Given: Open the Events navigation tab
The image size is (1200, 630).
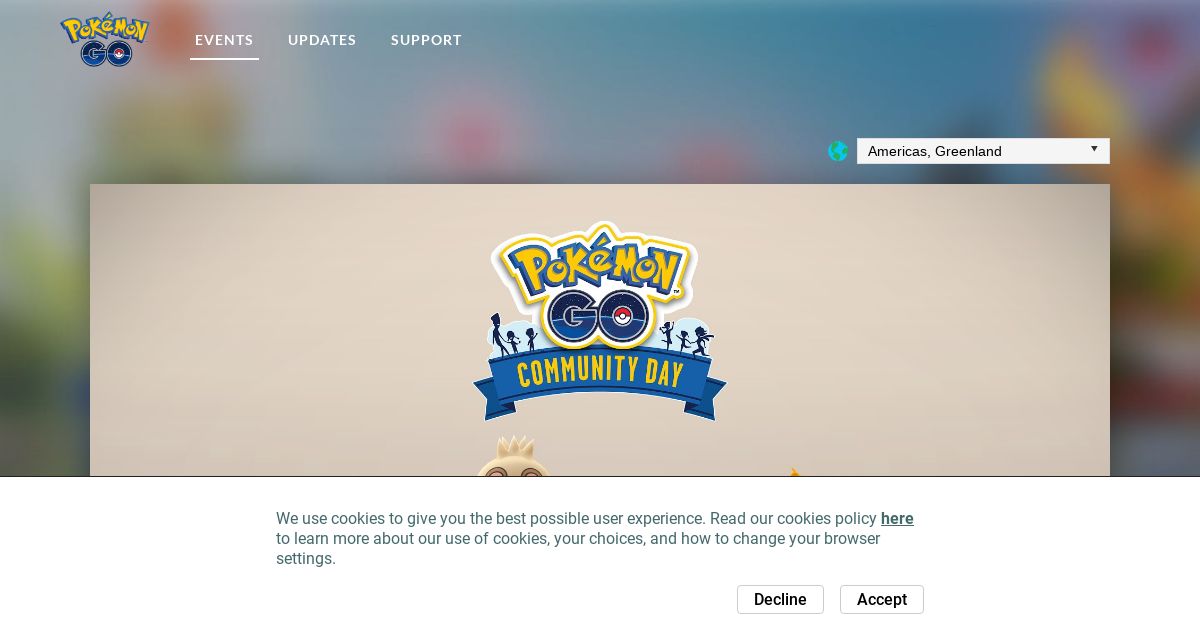Looking at the screenshot, I should (x=224, y=40).
